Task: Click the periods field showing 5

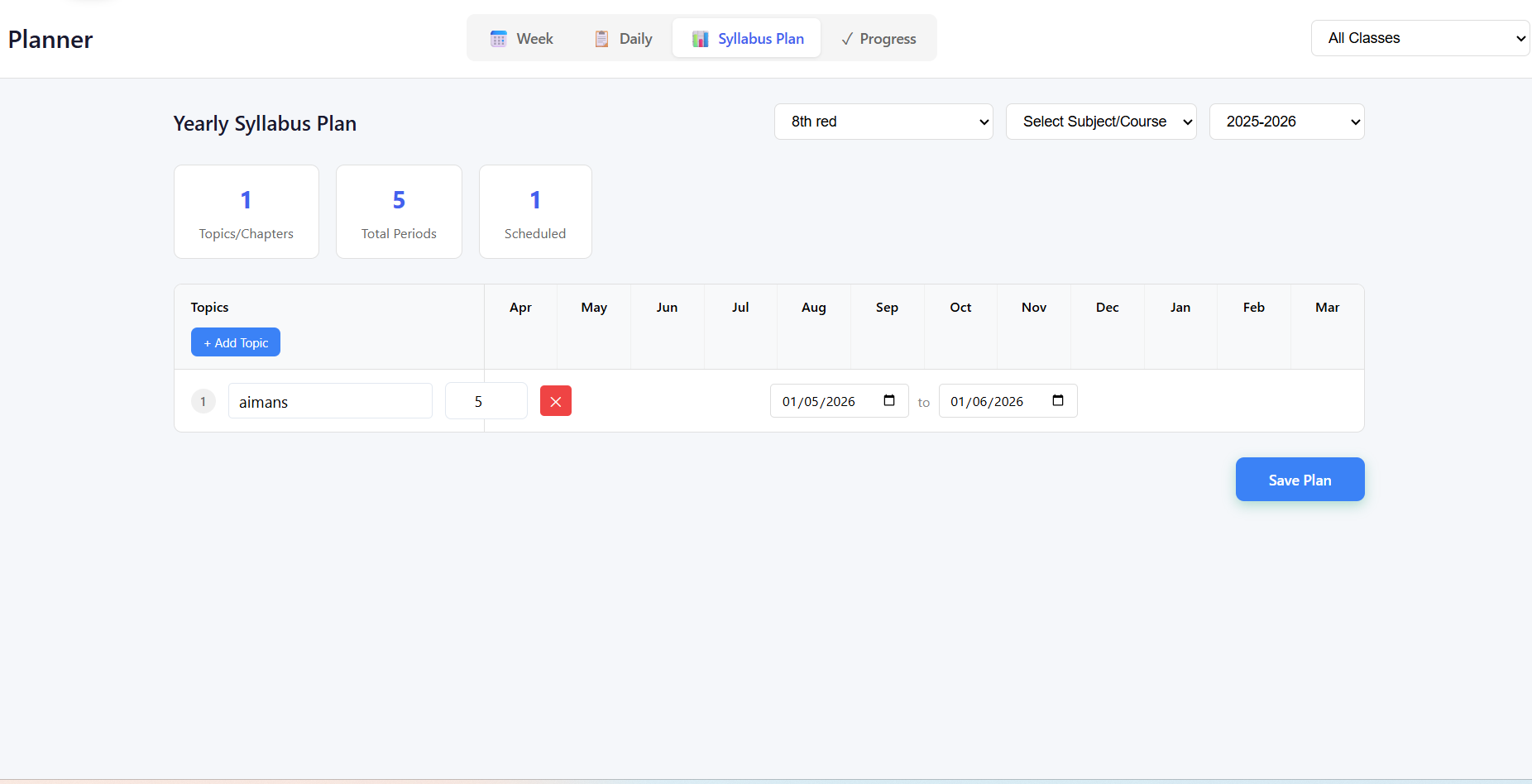Action: [486, 401]
